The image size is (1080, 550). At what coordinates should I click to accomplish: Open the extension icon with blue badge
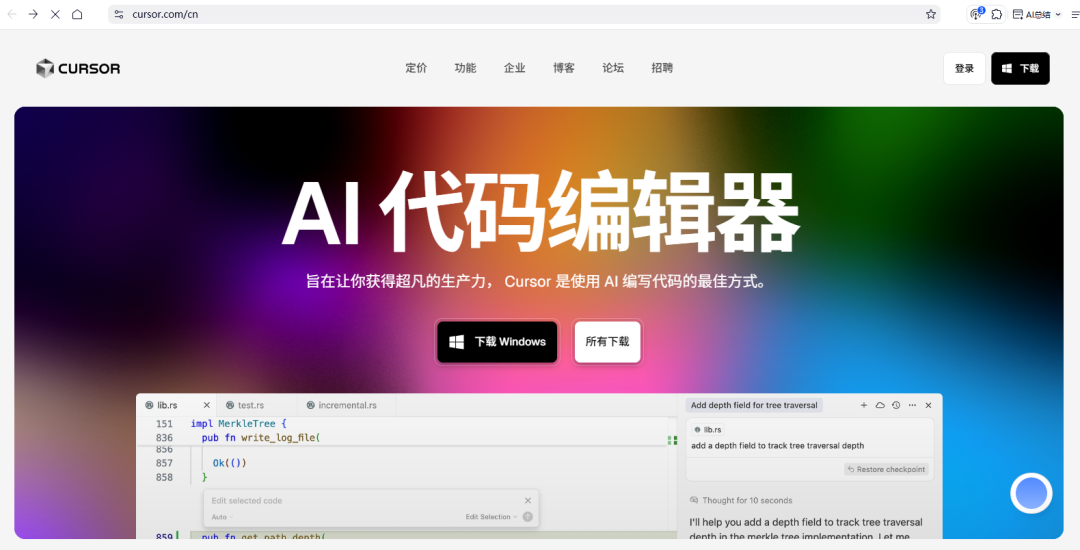(x=976, y=14)
